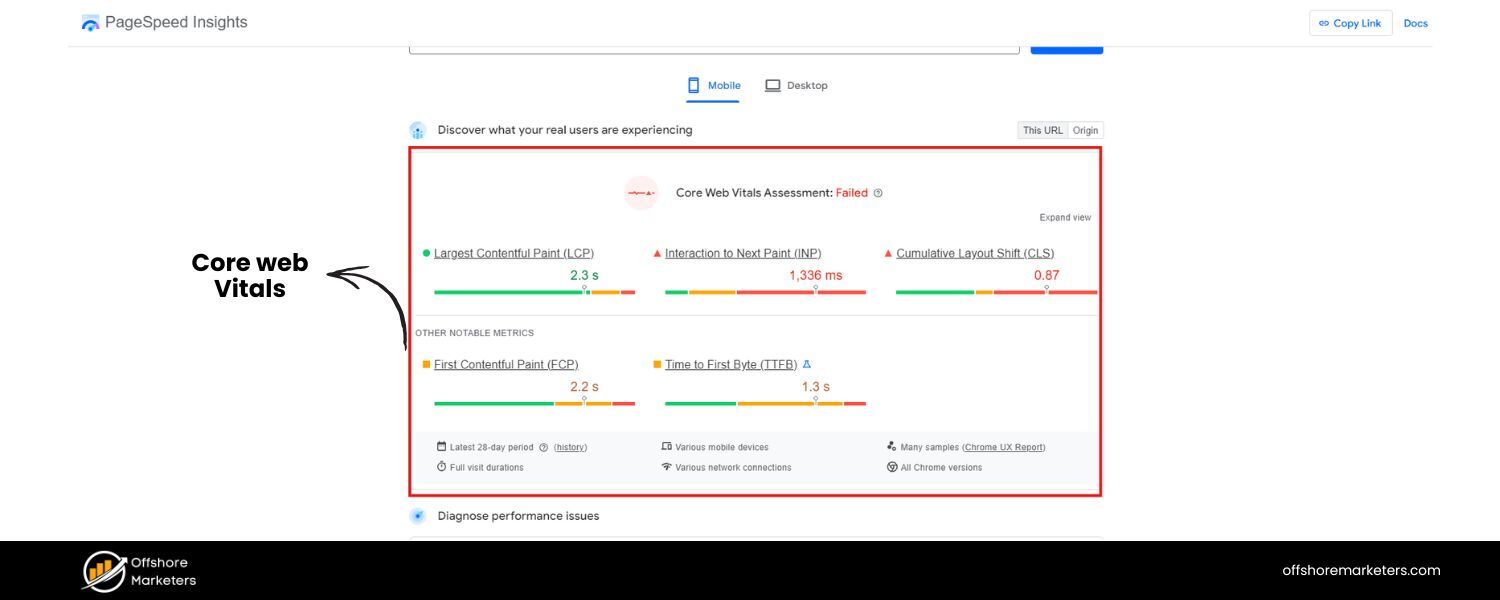Click the Chrome icon near All Chrome versions
This screenshot has width=1500, height=600.
click(x=890, y=467)
